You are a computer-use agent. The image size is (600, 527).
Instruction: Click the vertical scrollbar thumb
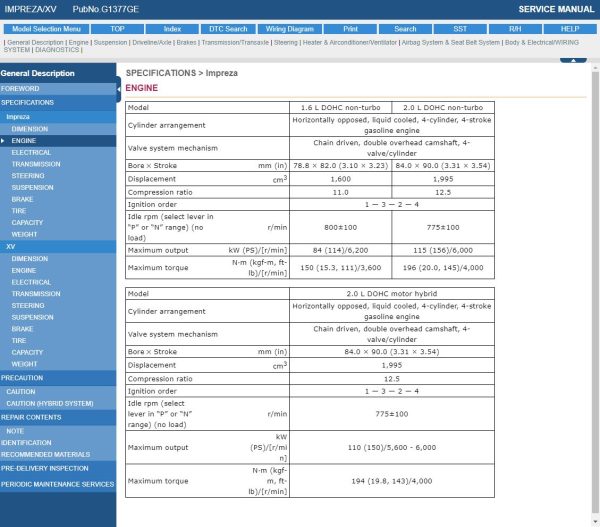pos(595,293)
